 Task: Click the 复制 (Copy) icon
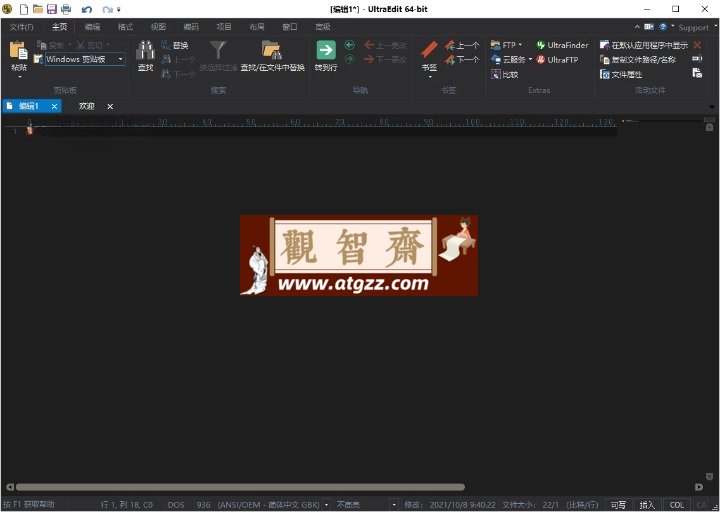pos(42,45)
